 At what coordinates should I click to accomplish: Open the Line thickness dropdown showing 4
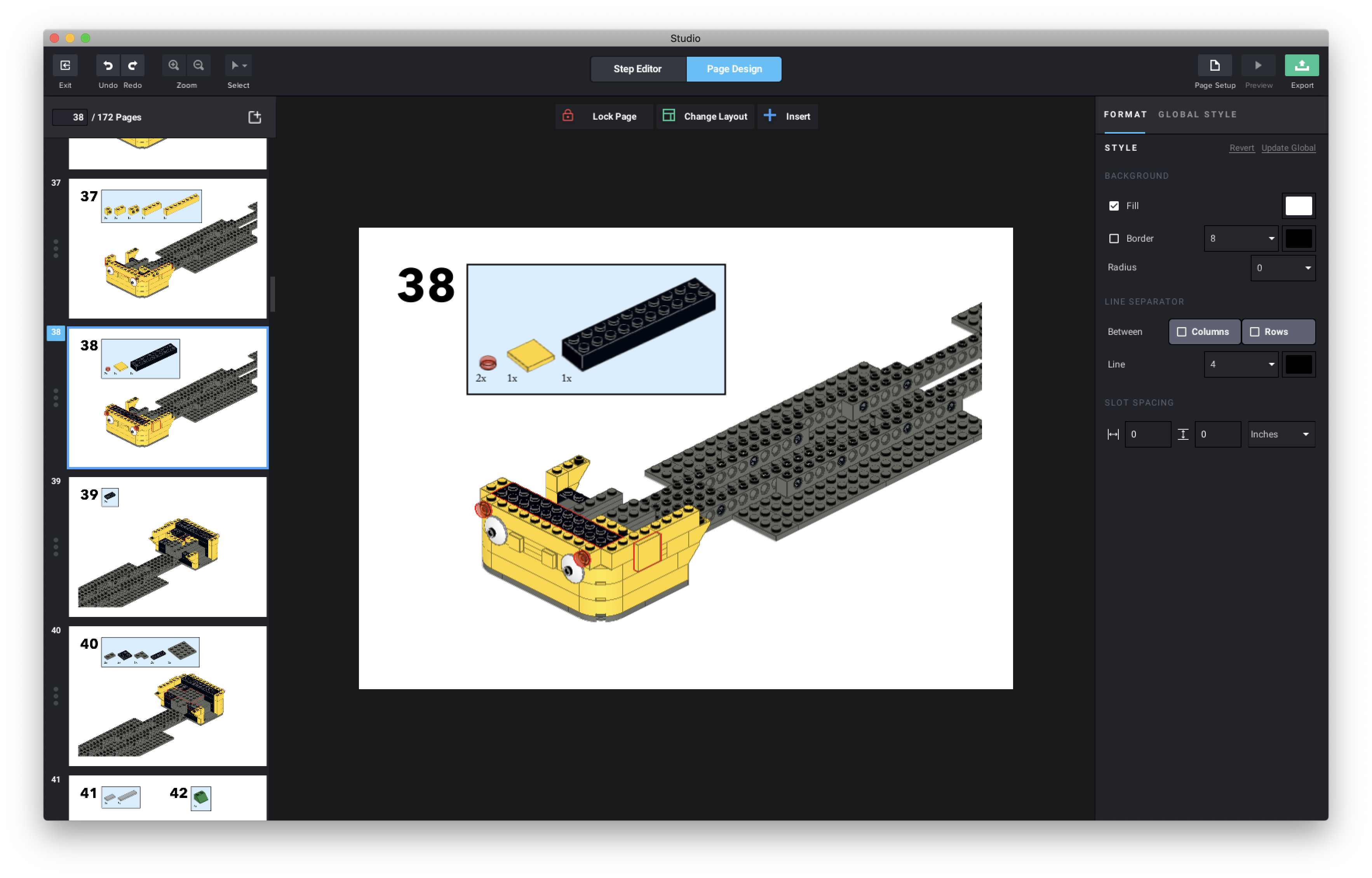[1241, 364]
